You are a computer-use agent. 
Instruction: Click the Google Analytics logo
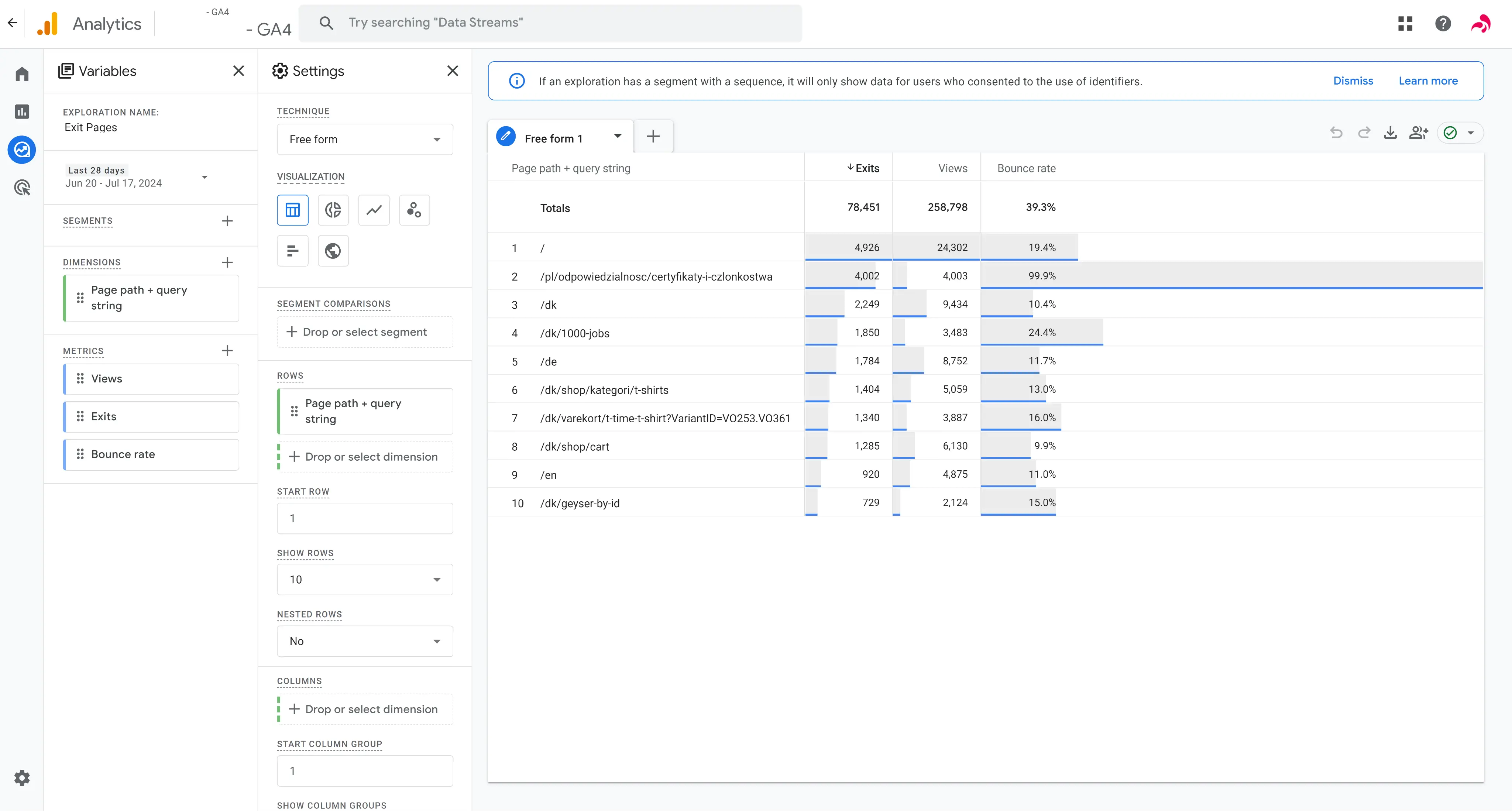click(48, 24)
